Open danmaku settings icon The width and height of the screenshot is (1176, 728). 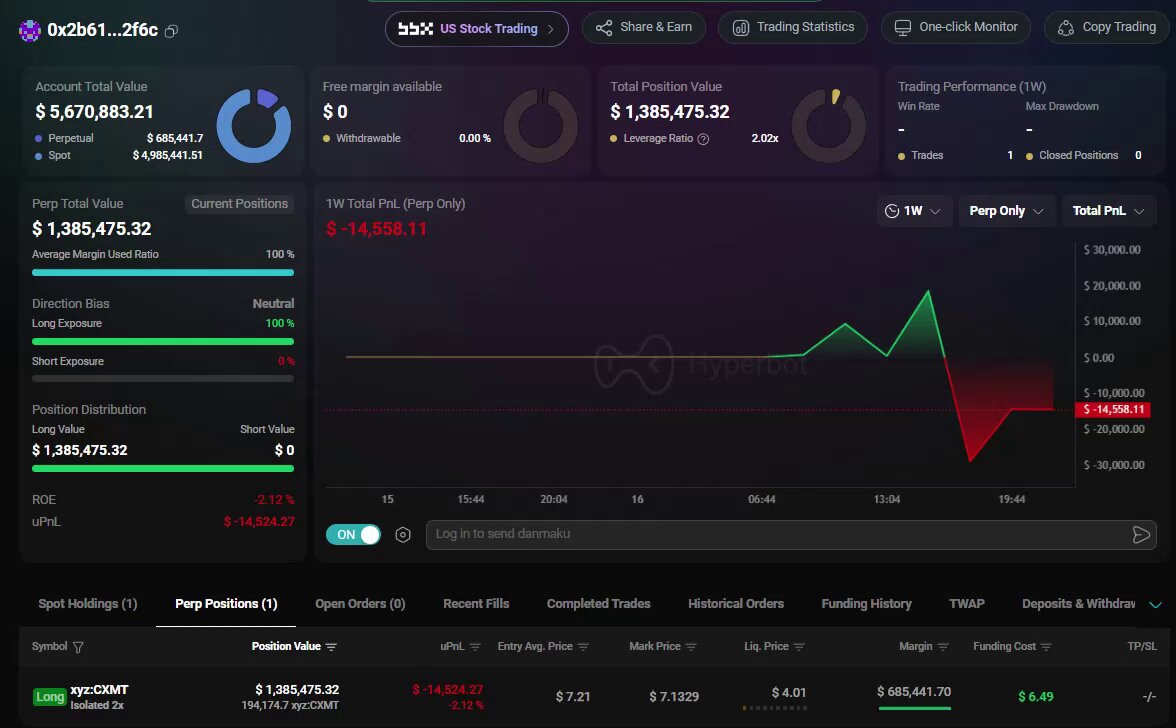click(x=403, y=535)
